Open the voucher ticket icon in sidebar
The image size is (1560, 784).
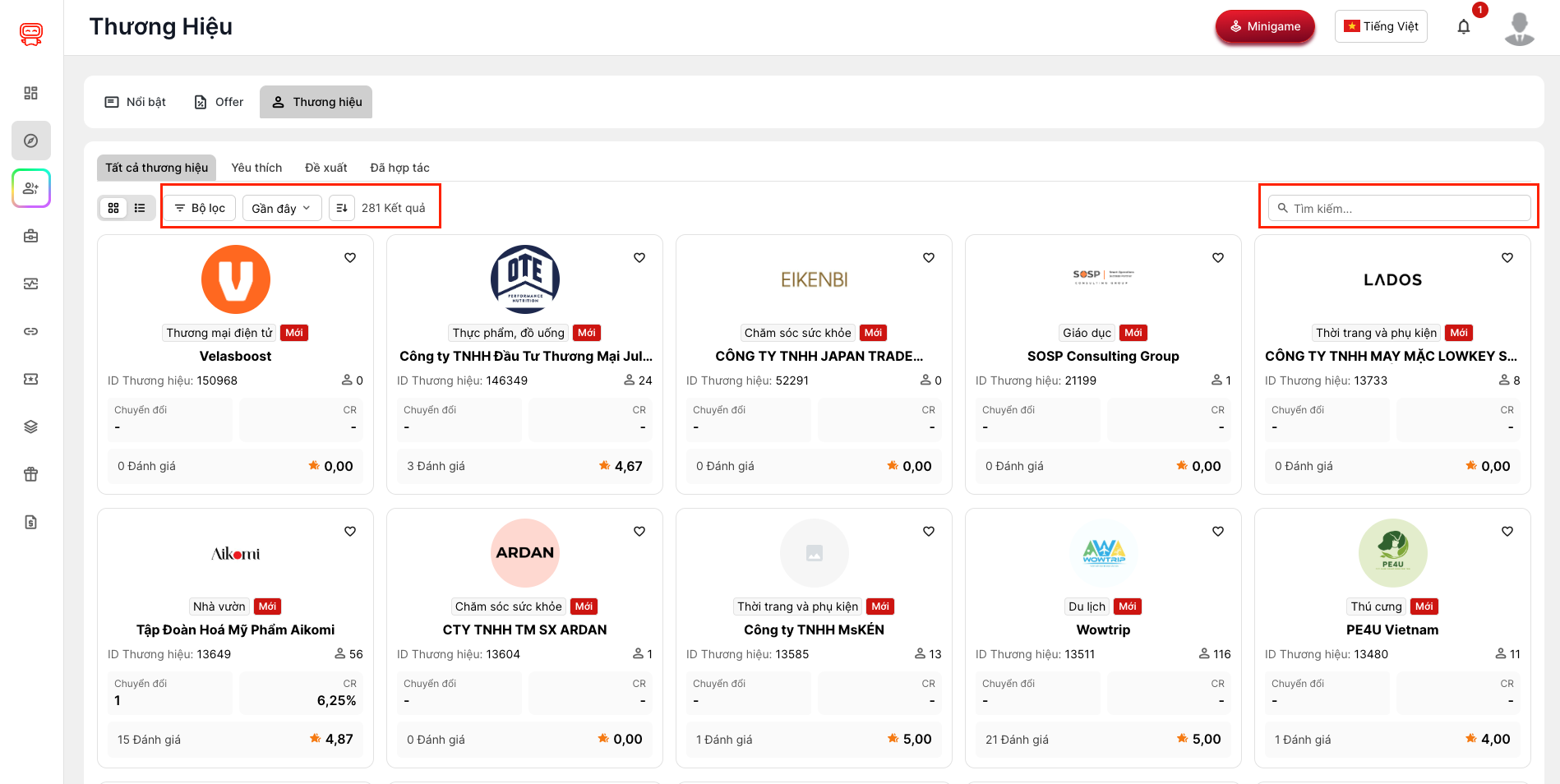(31, 379)
